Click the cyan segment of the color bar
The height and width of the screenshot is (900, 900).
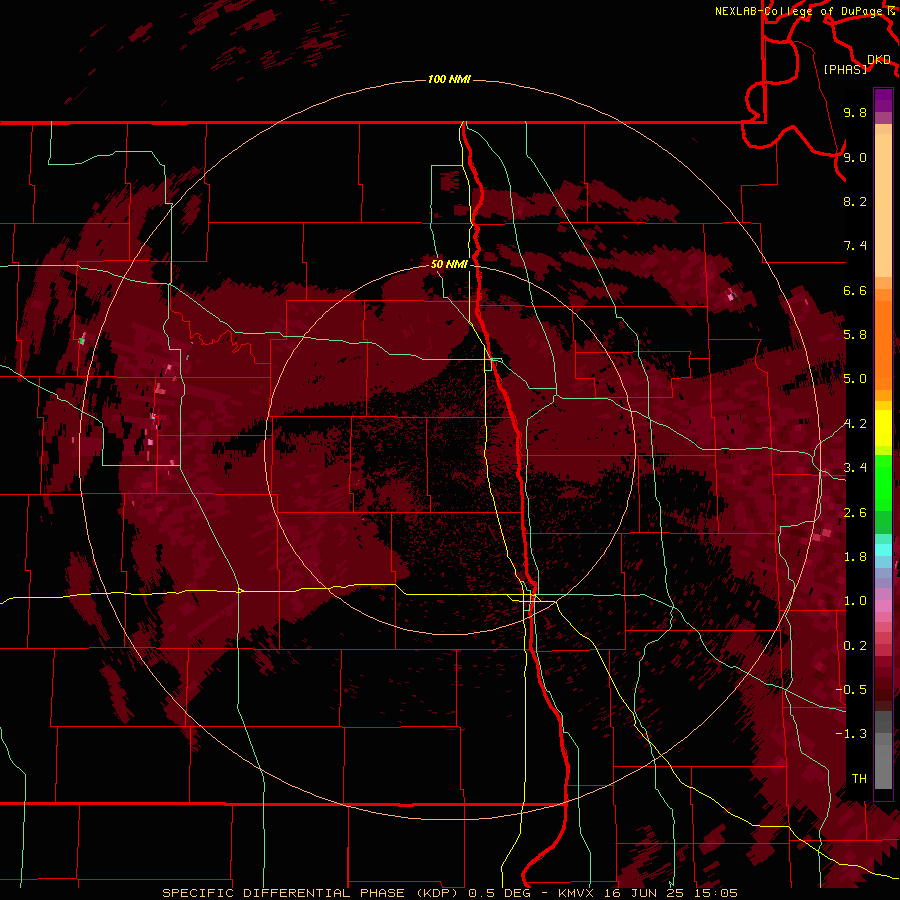(883, 550)
